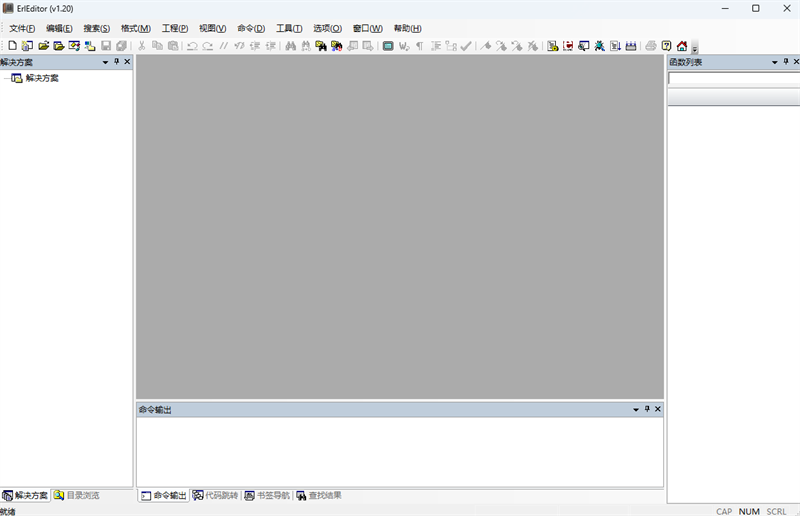Expand the toolbar overflow options arrow
Screen dimensions: 800x516
pyautogui.click(x=694, y=48)
